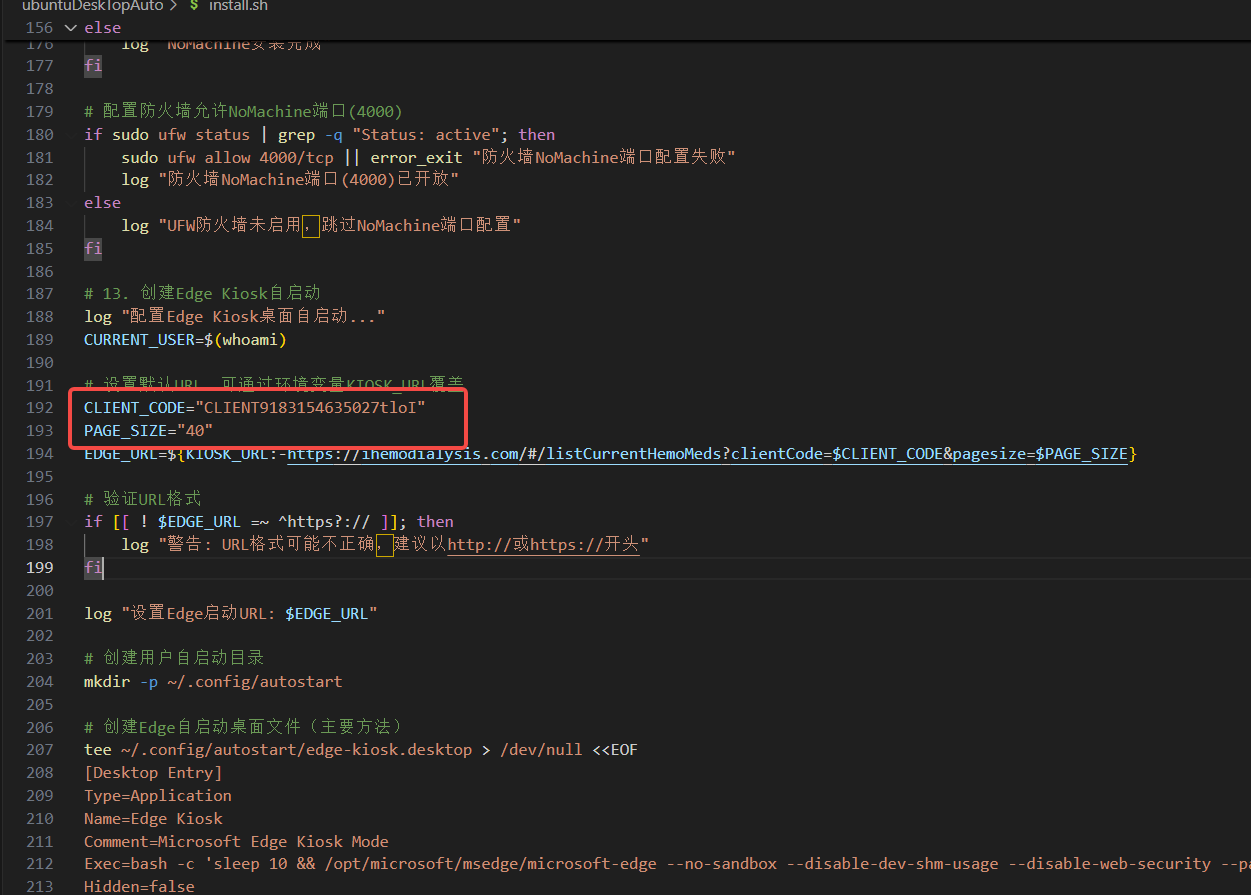Image resolution: width=1251 pixels, height=895 pixels.
Task: Collapse the else block at line 156
Action: [70, 28]
